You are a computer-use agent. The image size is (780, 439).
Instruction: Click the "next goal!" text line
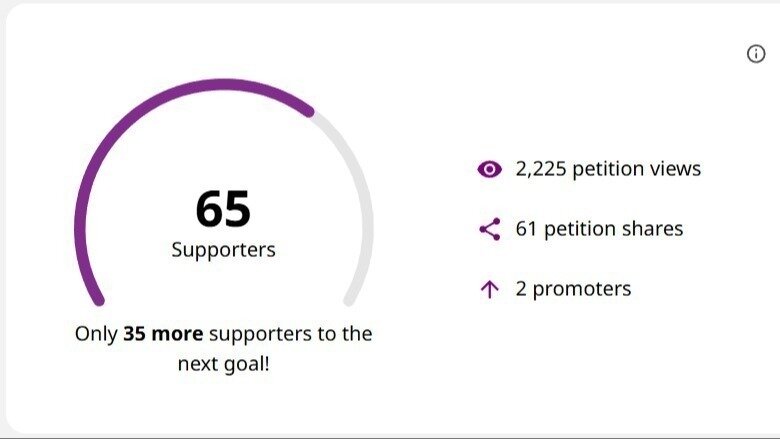[223, 364]
